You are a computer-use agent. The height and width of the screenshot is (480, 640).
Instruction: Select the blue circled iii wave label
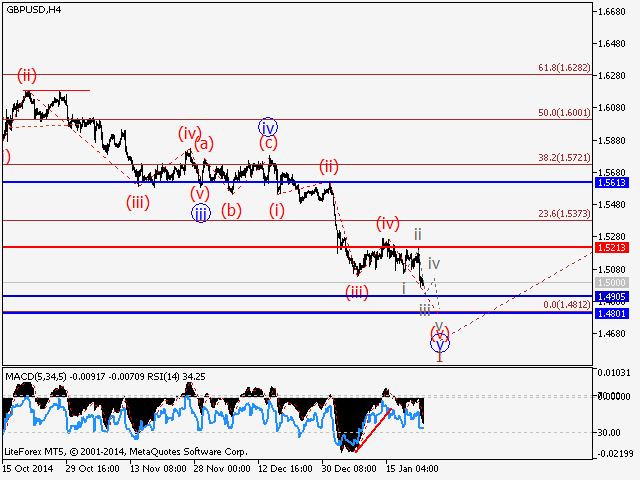200,213
